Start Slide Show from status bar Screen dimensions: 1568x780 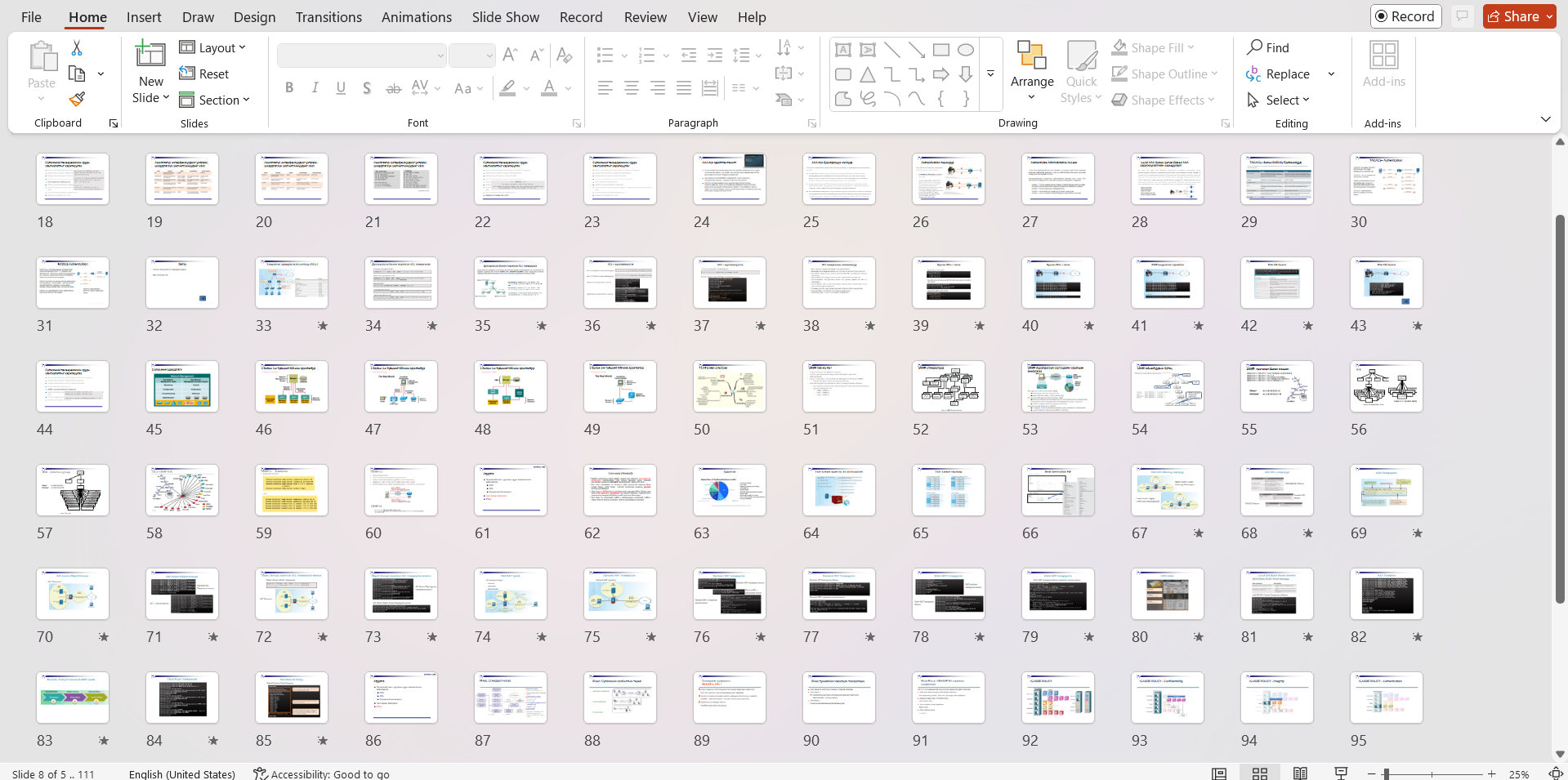click(1341, 773)
